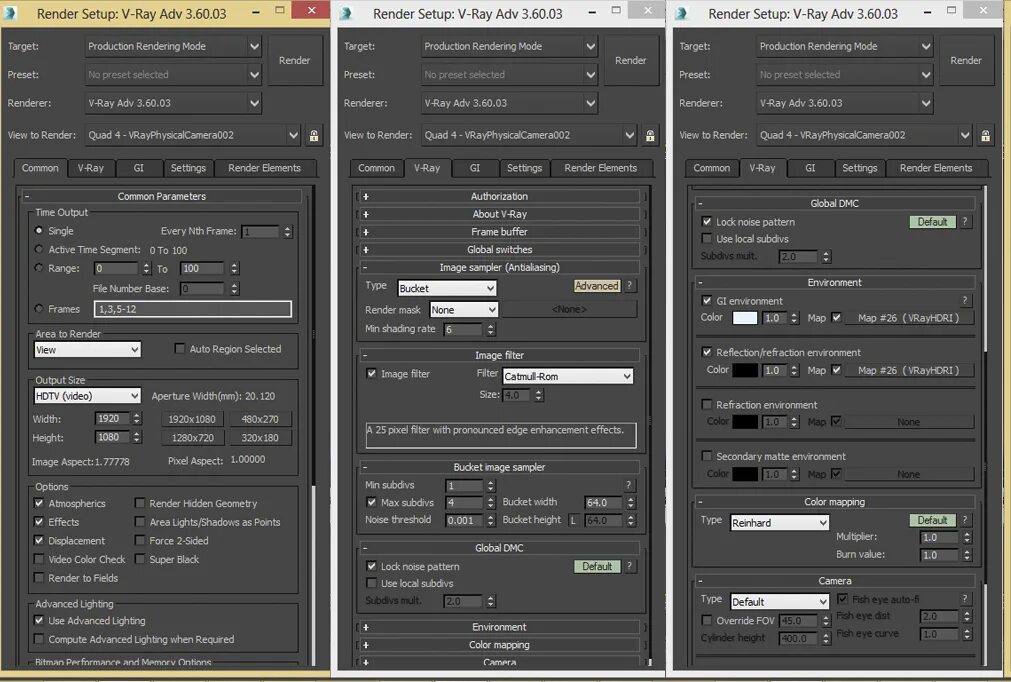Click Map #26 button for GI environment
The width and height of the screenshot is (1011, 682).
(908, 318)
